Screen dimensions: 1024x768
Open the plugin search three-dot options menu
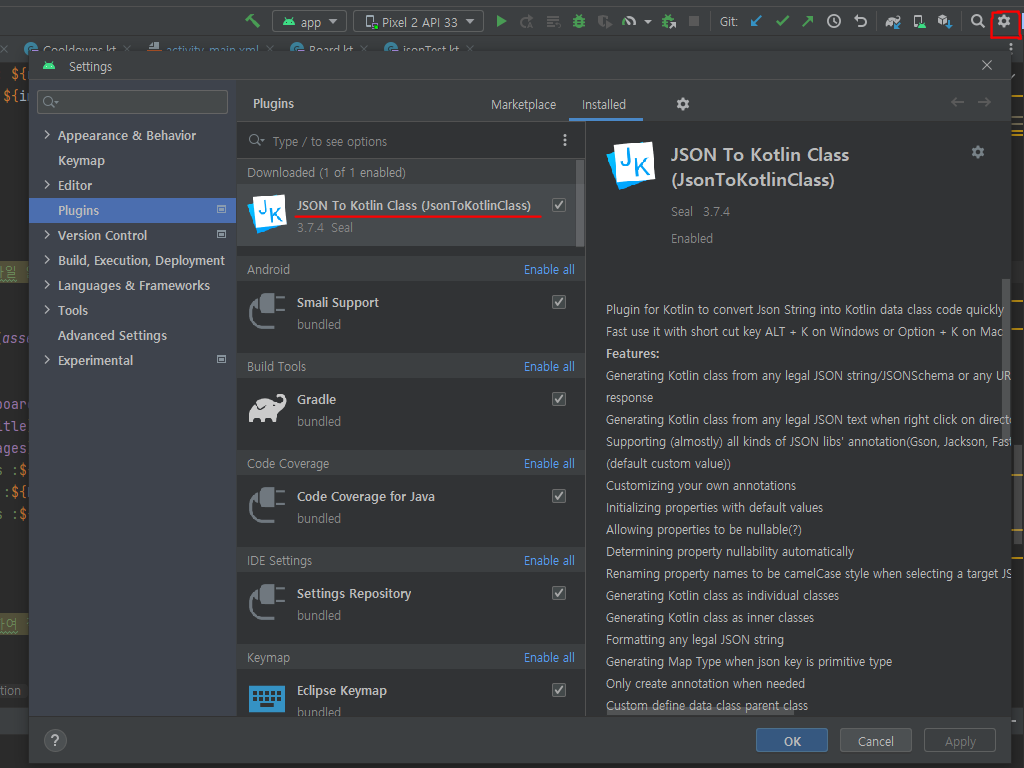click(565, 140)
